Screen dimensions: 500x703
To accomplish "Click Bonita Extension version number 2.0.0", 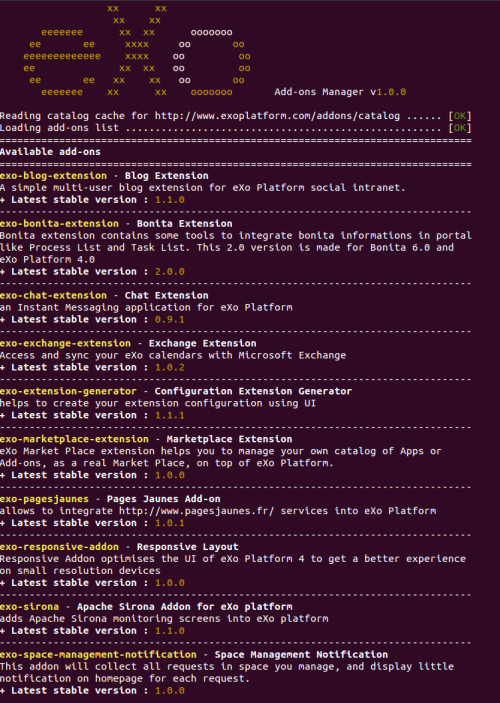I will point(170,272).
